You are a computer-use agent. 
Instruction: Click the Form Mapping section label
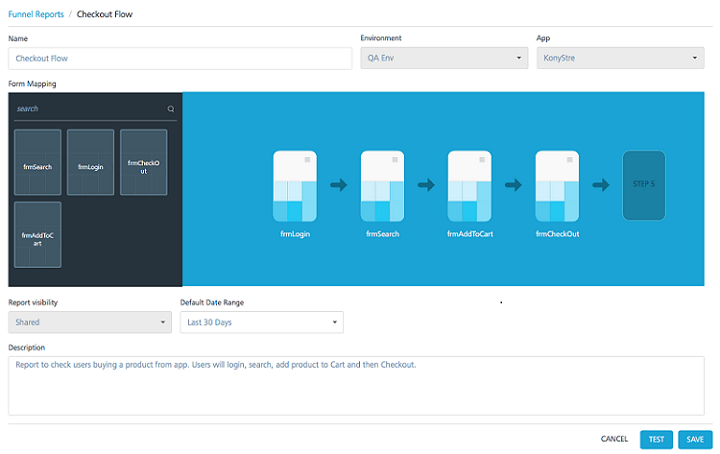(32, 84)
